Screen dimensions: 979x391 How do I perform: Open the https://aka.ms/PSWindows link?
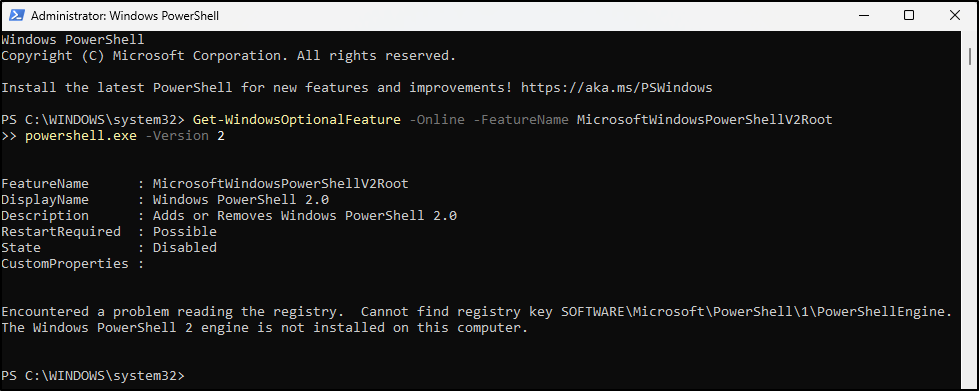[616, 87]
